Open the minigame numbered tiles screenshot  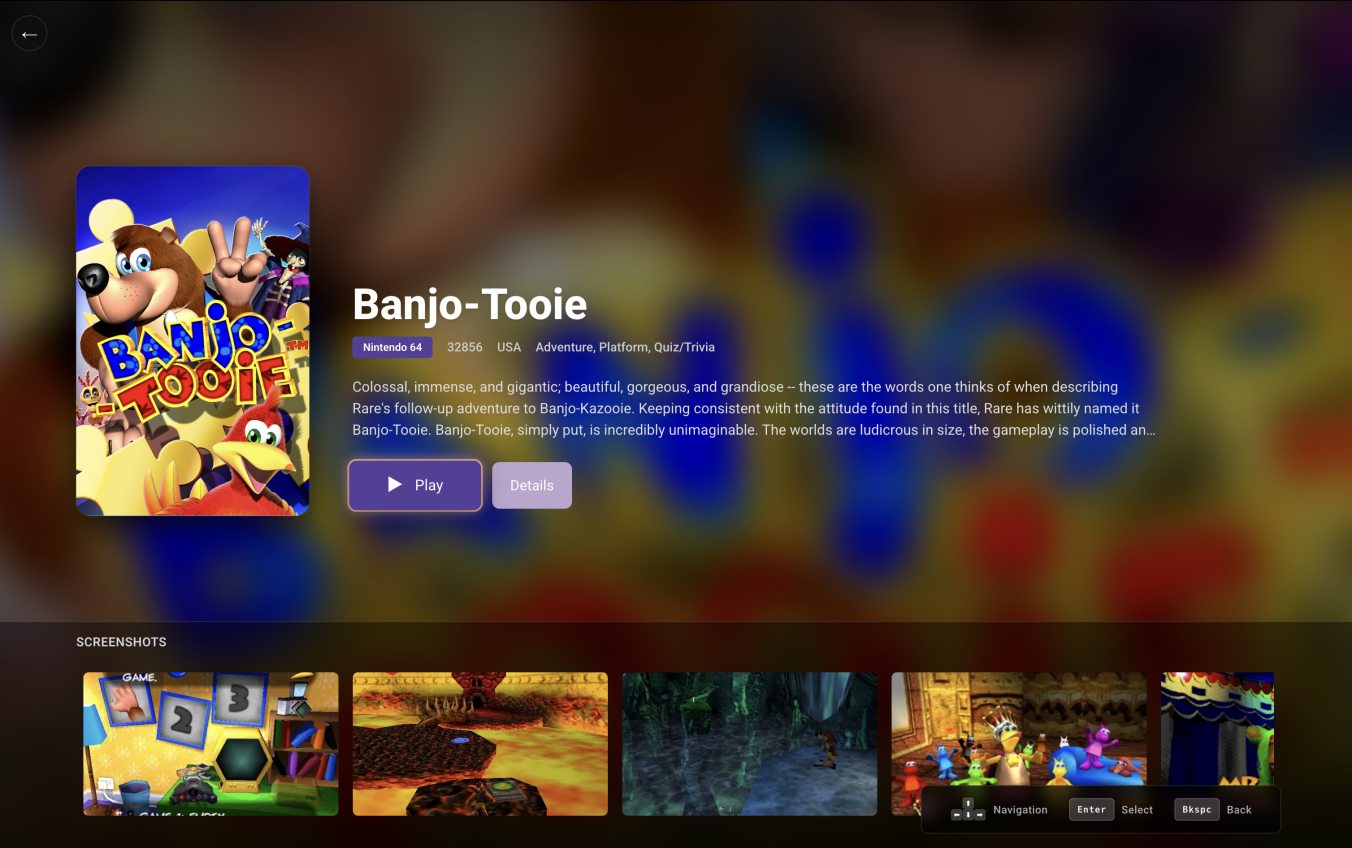pyautogui.click(x=211, y=744)
